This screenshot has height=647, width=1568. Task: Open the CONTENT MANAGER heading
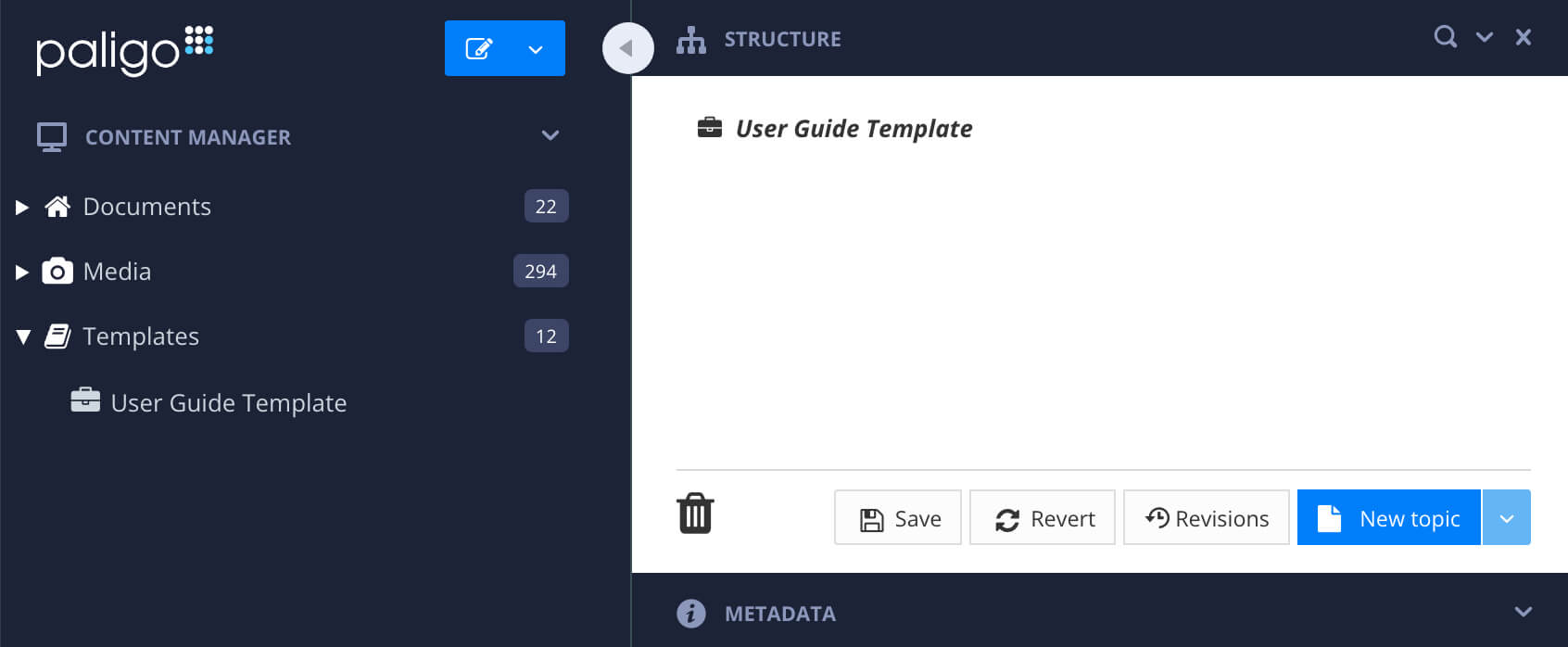point(188,137)
